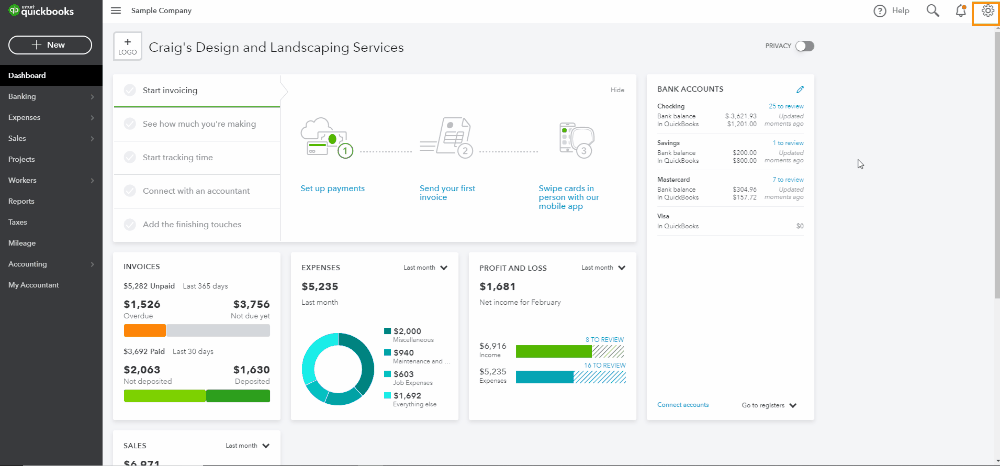Click the $1,526 Overdue amount
The image size is (1000, 466).
(142, 305)
